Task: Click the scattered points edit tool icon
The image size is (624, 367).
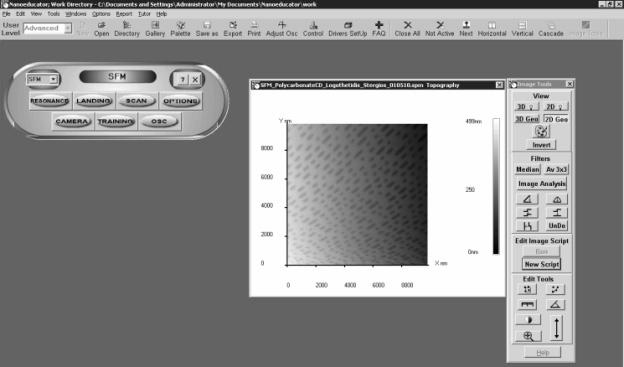Action: pos(556,289)
